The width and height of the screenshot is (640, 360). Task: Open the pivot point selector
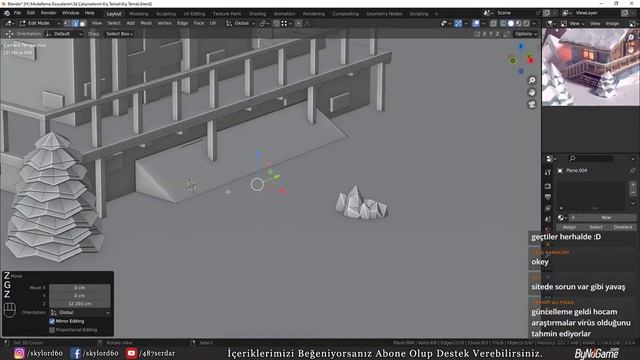tap(264, 23)
